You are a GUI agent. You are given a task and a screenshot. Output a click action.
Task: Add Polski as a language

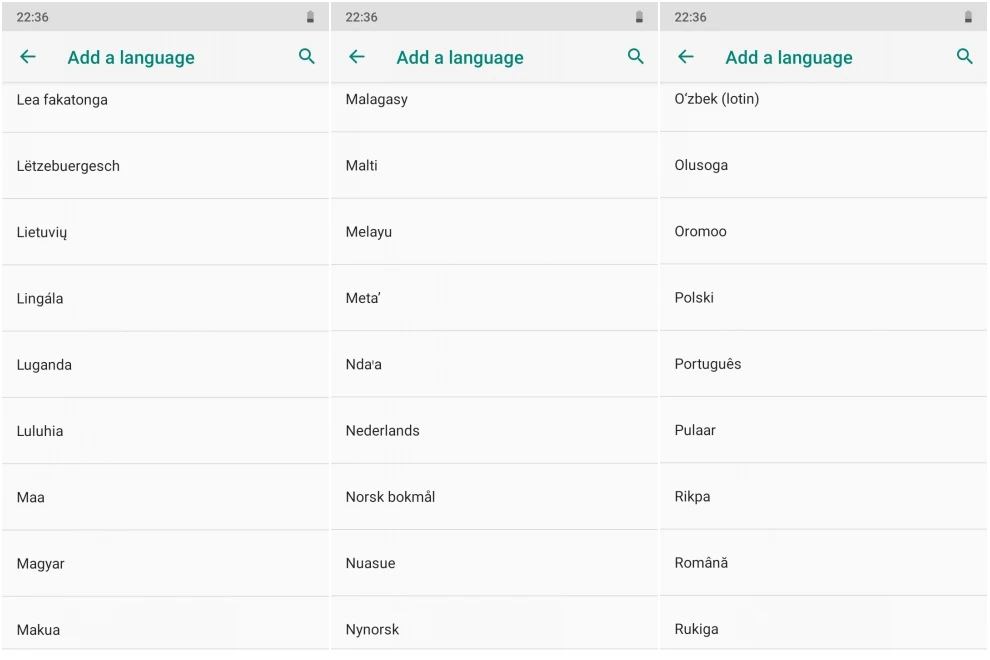coord(823,298)
